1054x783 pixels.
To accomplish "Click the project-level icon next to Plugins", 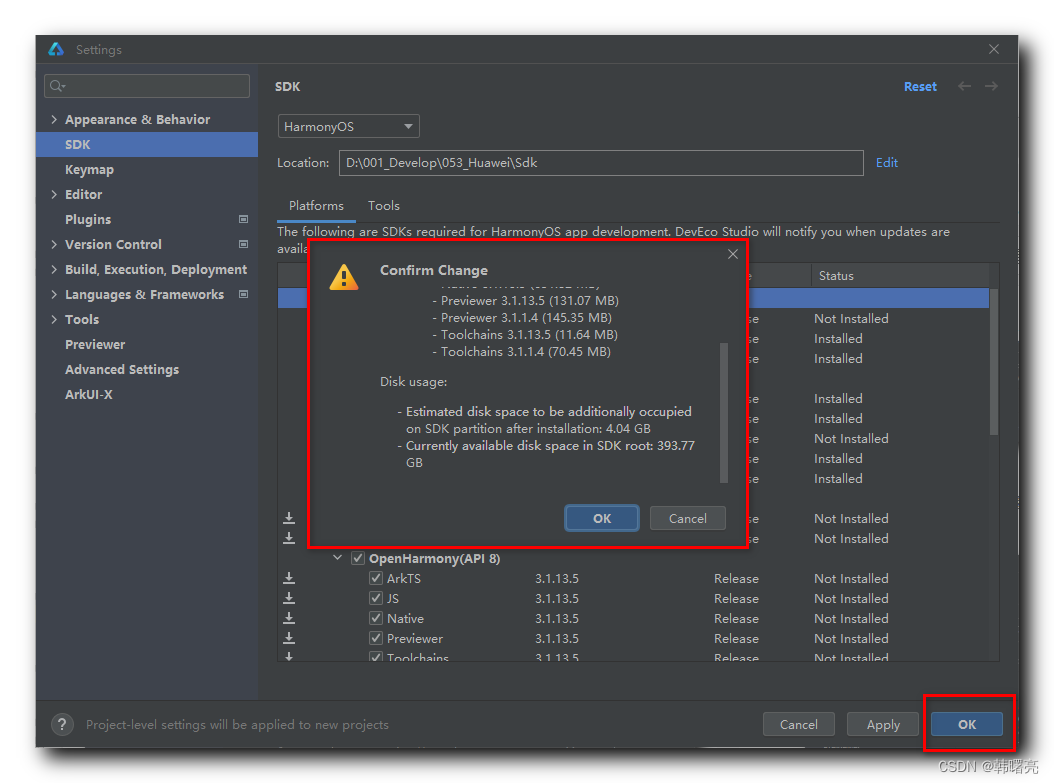I will pos(243,219).
